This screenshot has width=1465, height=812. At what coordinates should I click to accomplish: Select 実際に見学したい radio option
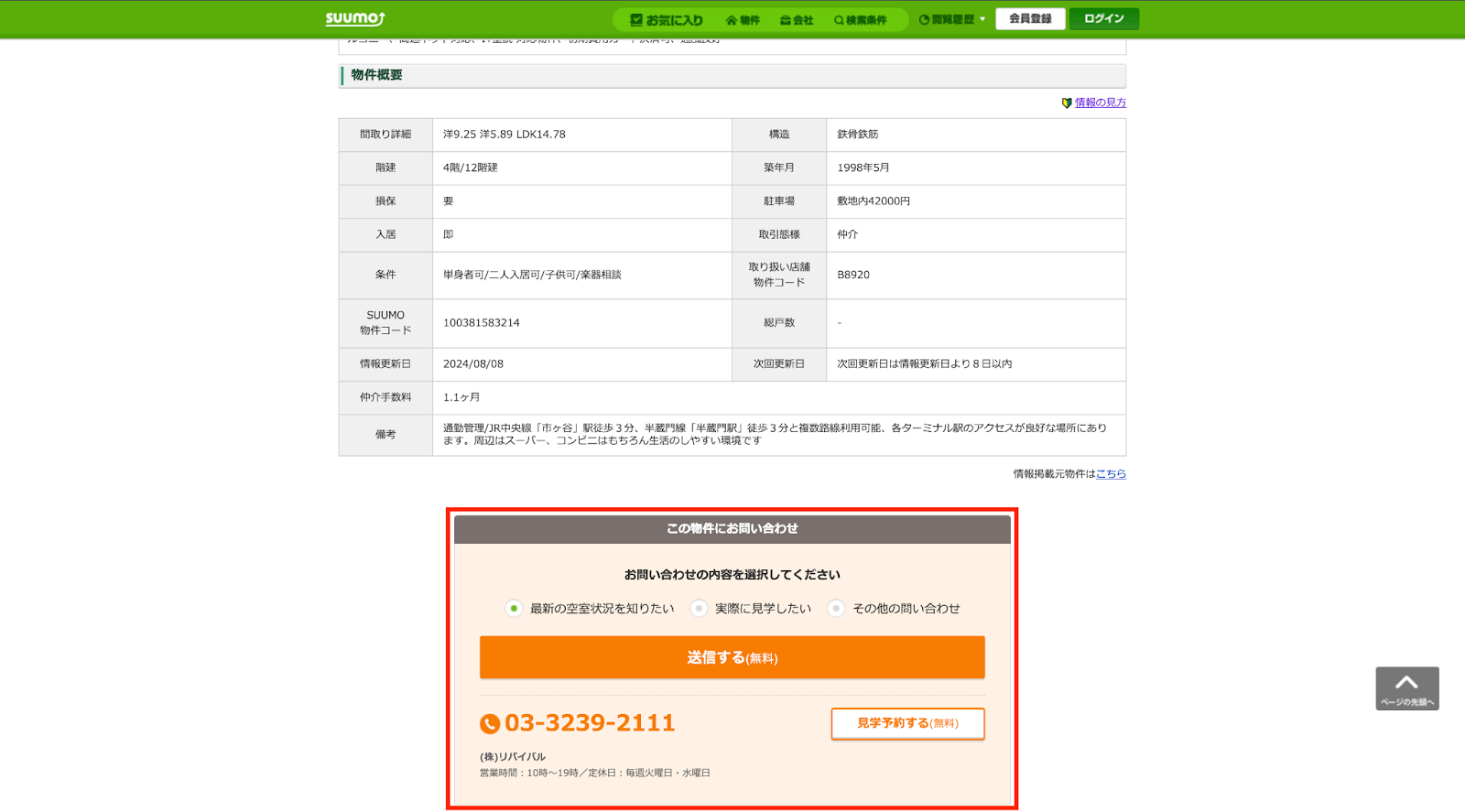click(699, 608)
